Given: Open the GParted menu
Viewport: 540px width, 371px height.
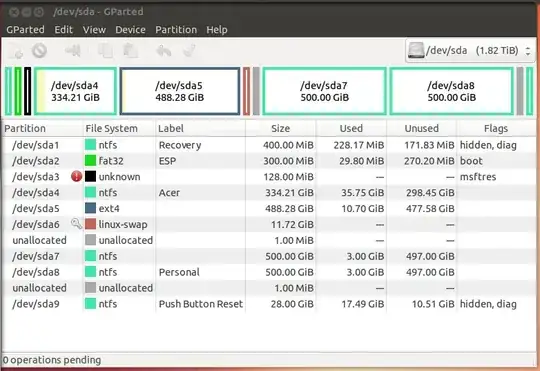Looking at the screenshot, I should 25,30.
